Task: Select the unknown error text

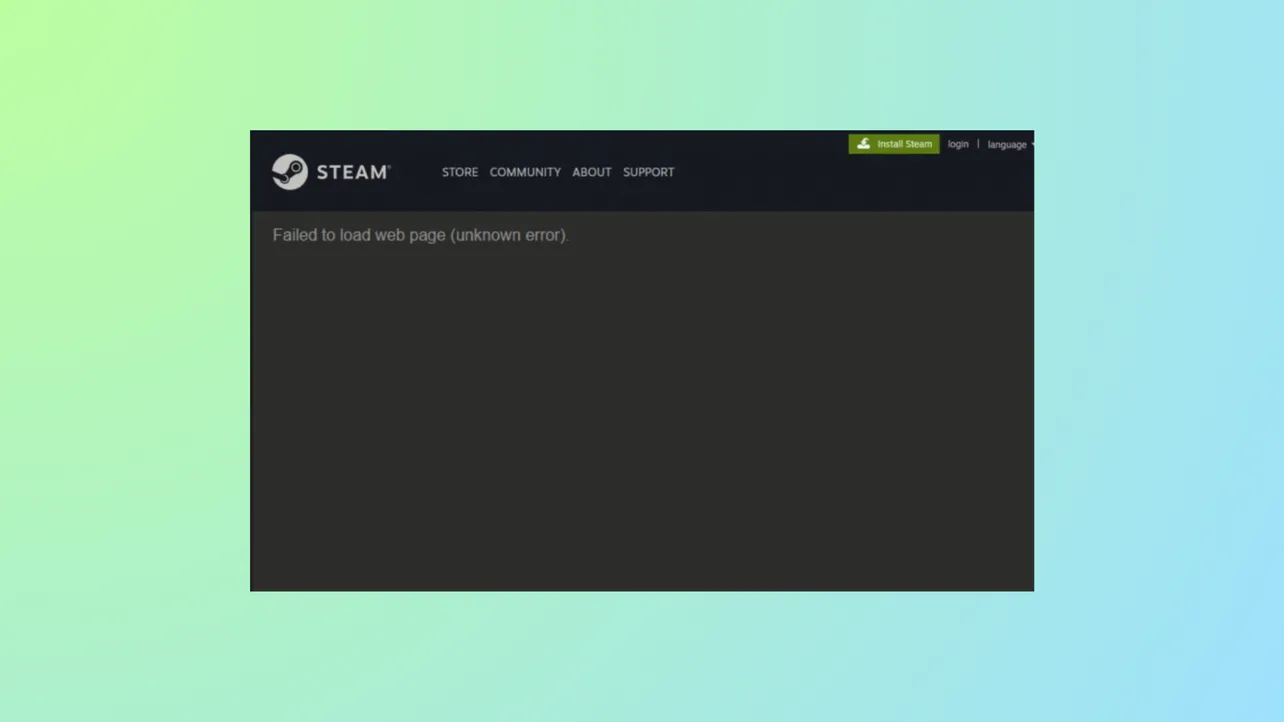Action: click(x=510, y=235)
